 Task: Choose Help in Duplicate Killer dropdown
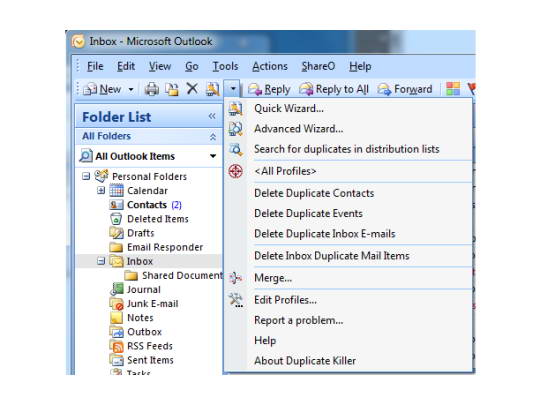348,341
